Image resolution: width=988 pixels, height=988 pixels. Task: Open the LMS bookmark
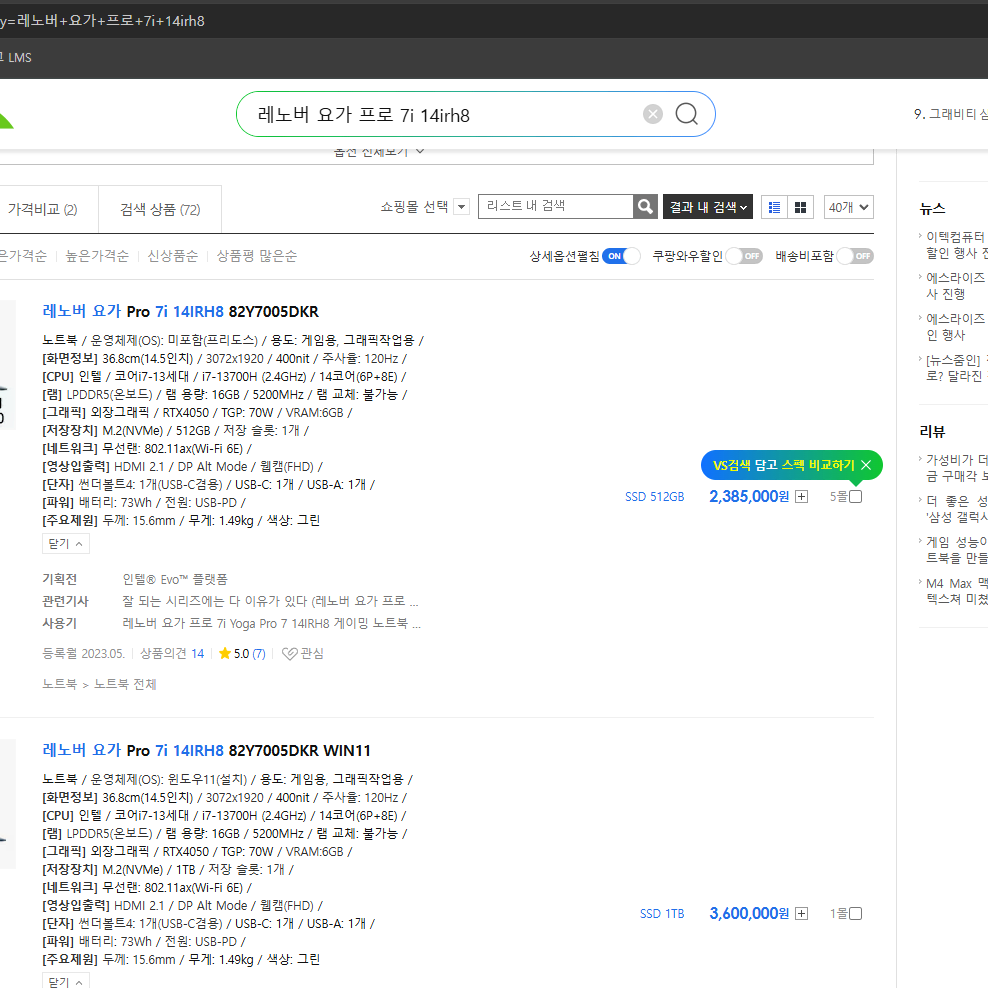pyautogui.click(x=20, y=57)
